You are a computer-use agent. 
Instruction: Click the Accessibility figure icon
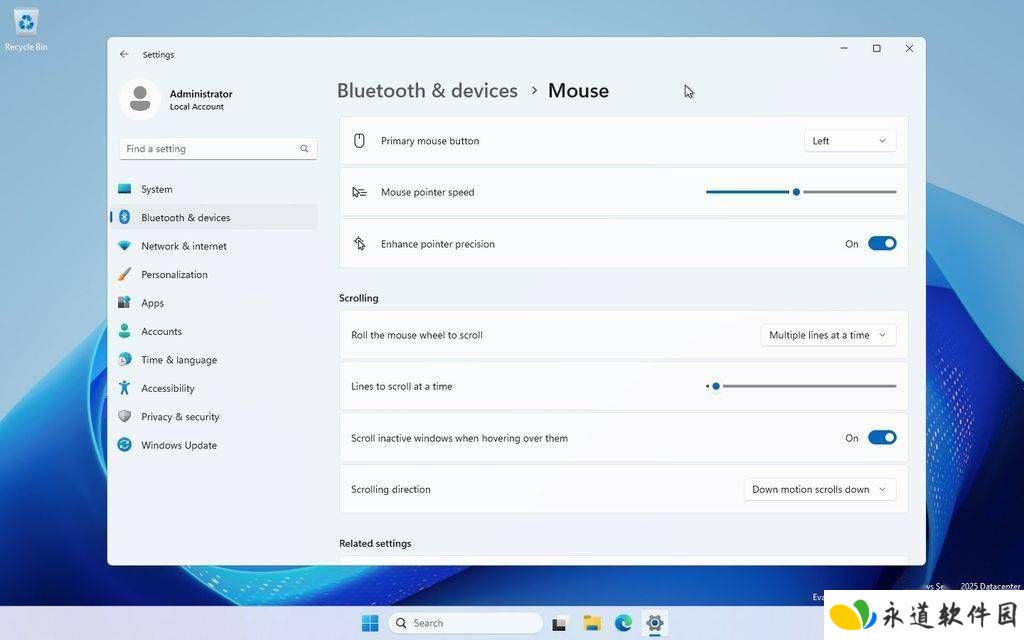click(x=124, y=387)
